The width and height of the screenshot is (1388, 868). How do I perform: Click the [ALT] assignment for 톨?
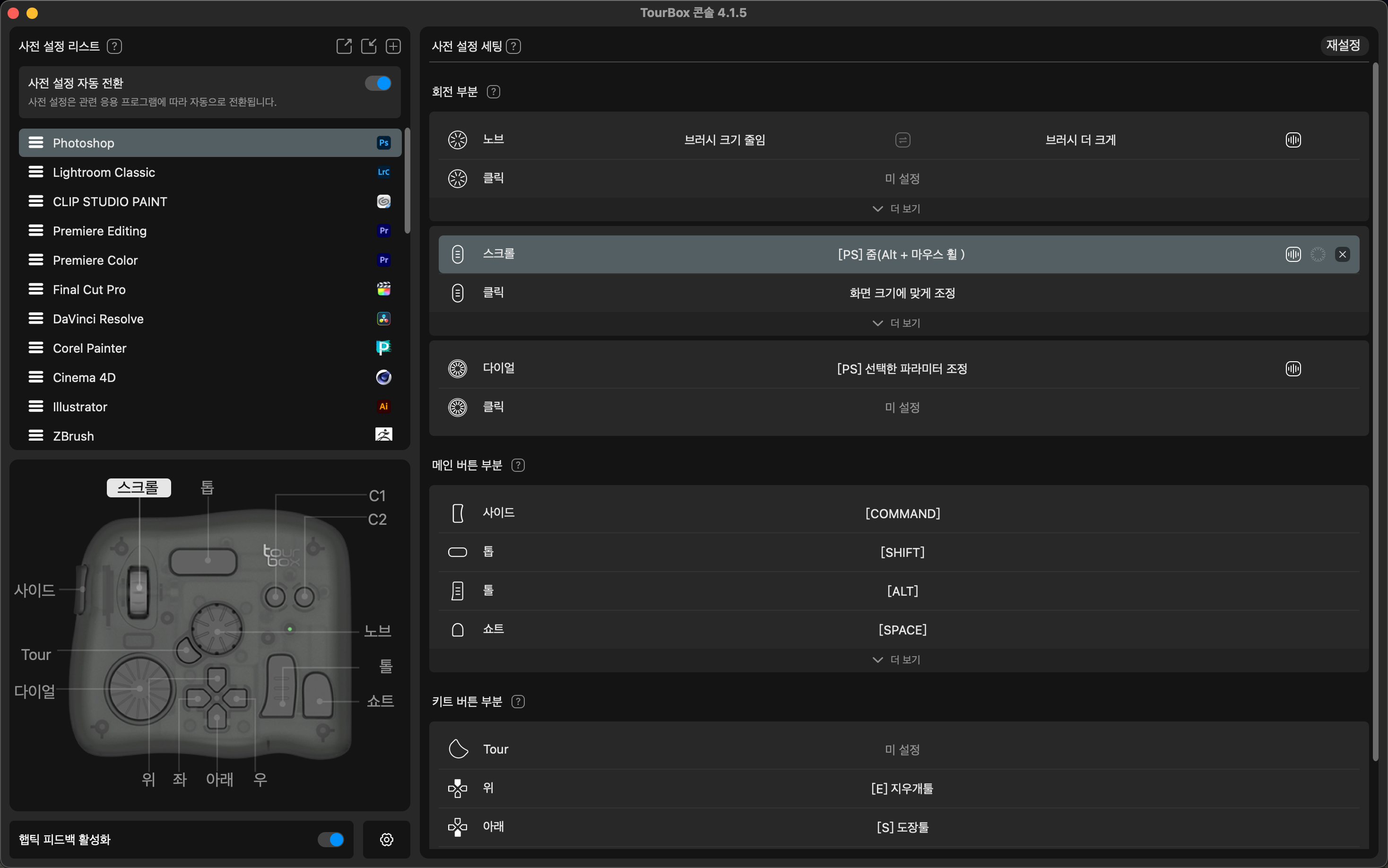pyautogui.click(x=902, y=591)
